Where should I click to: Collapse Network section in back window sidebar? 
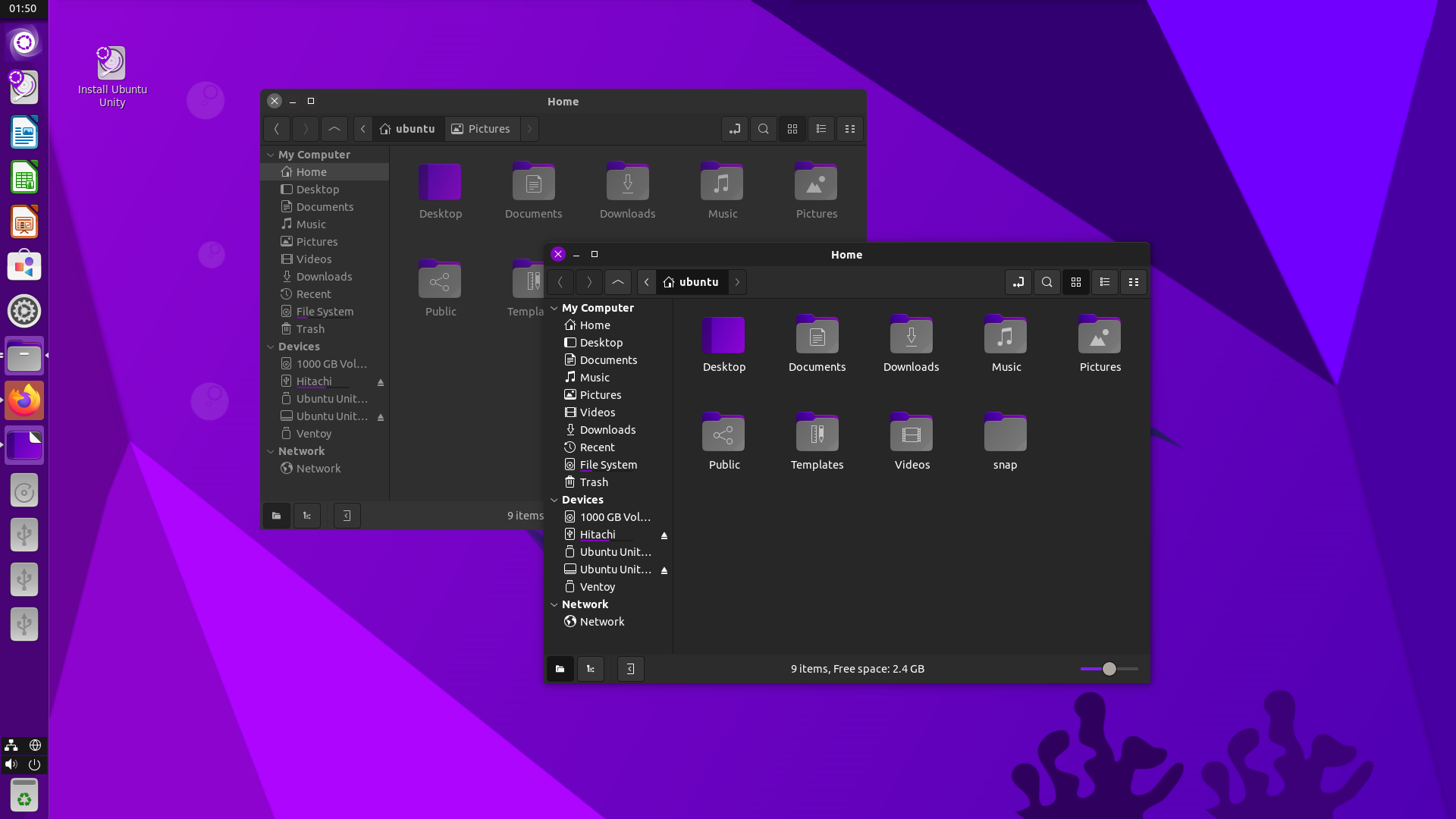271,451
